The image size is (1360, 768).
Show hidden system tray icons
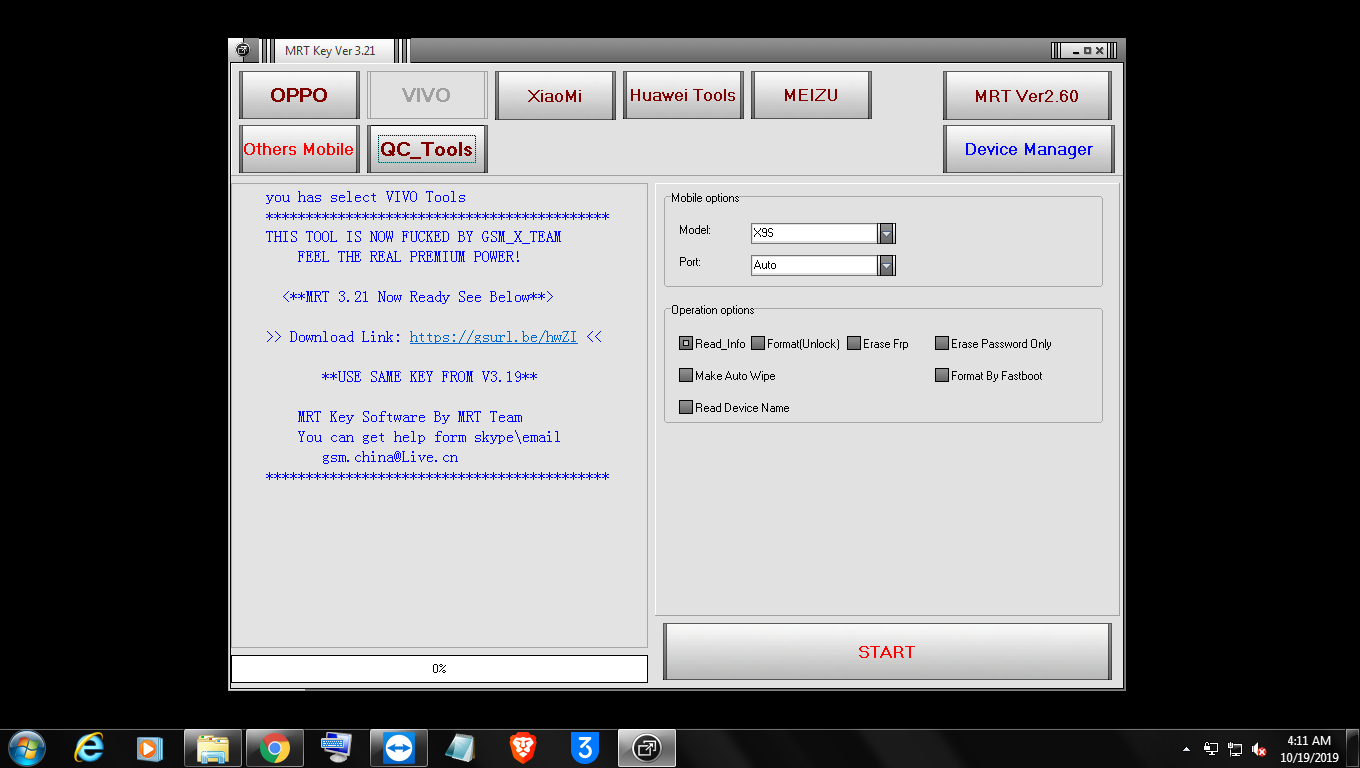point(1186,749)
